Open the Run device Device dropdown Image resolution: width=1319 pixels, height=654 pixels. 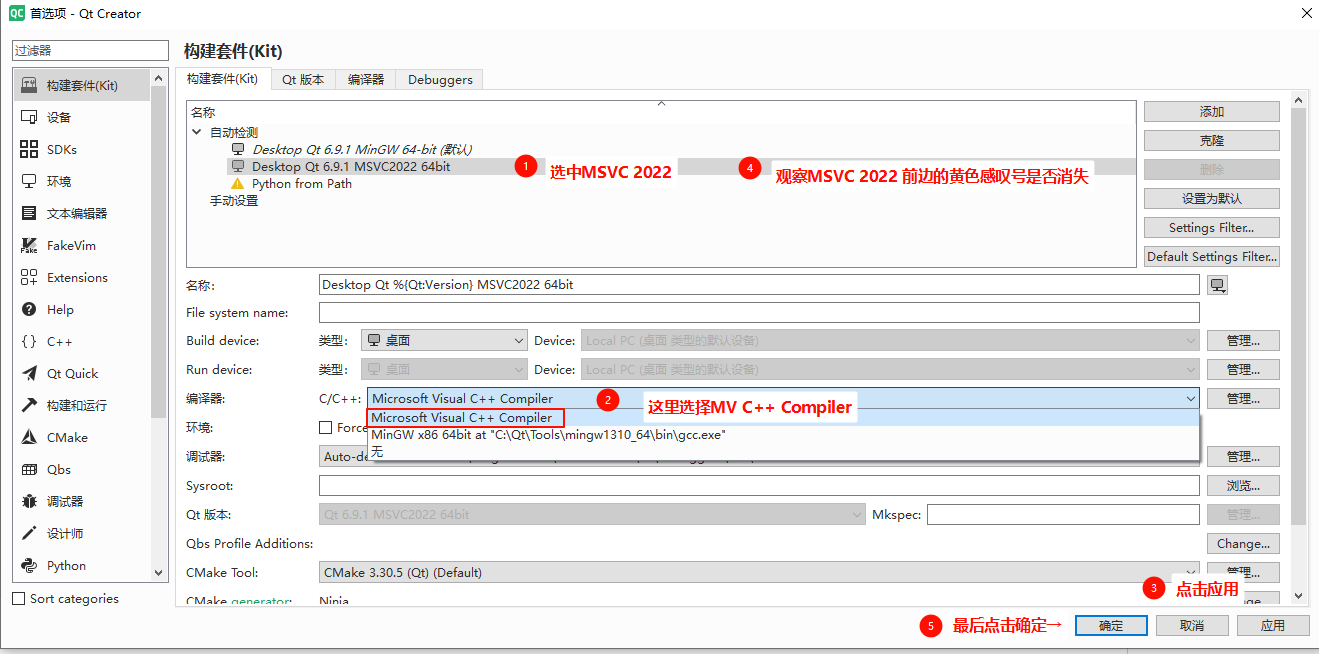890,369
